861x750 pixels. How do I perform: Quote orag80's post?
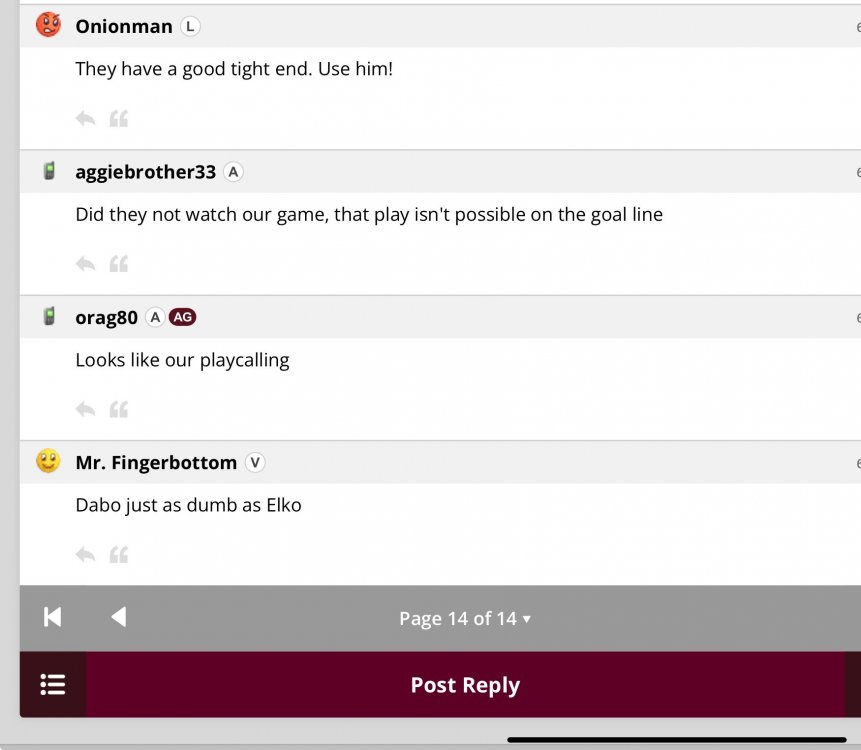click(x=119, y=409)
